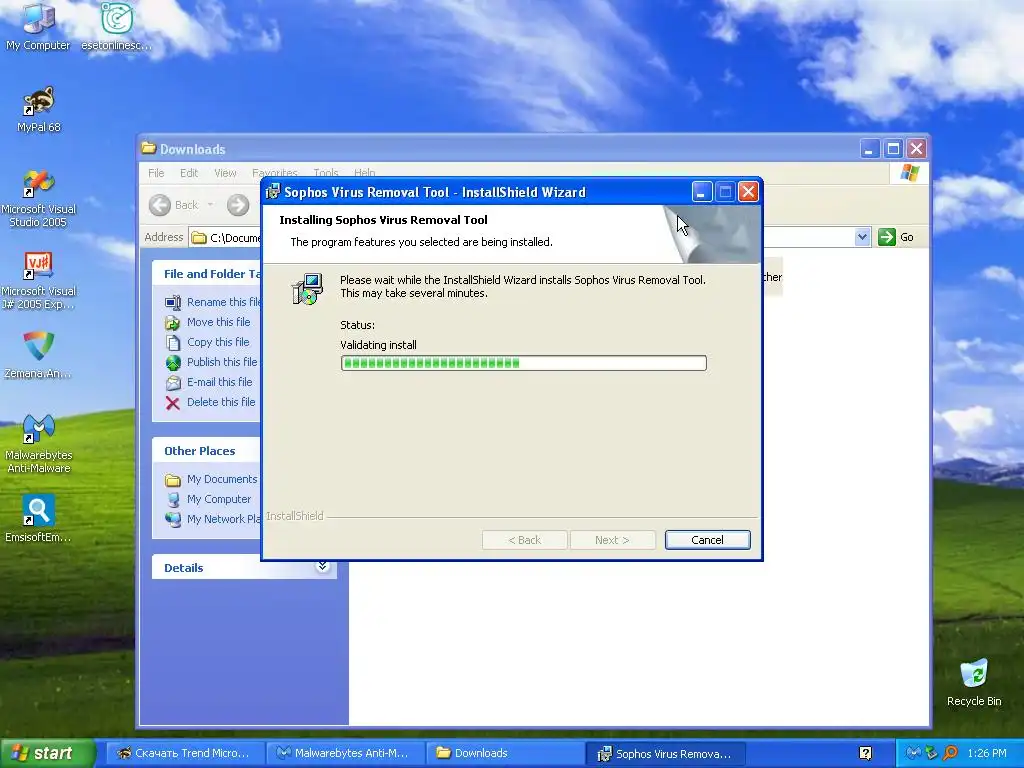
Task: Switch to the Downloads taskbar button
Action: pyautogui.click(x=505, y=754)
